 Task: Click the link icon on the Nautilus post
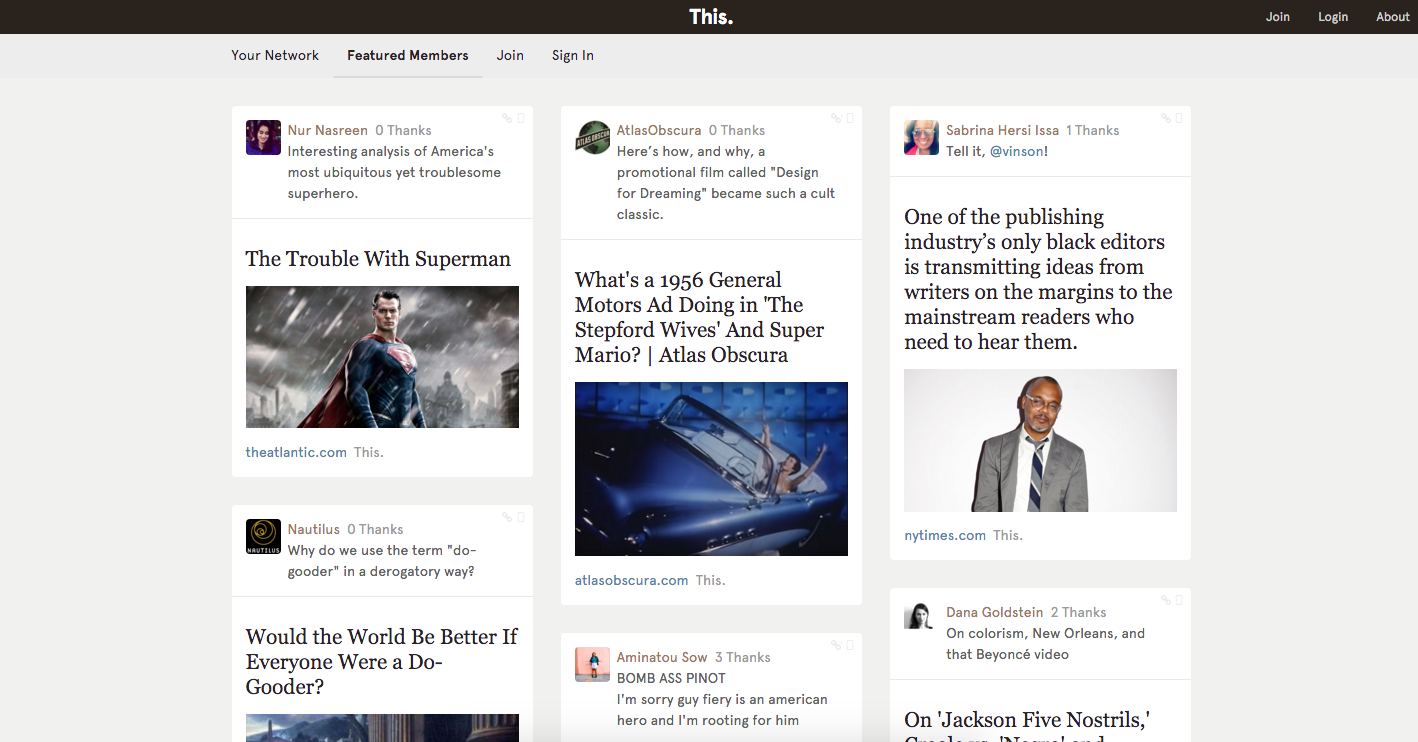pos(507,517)
